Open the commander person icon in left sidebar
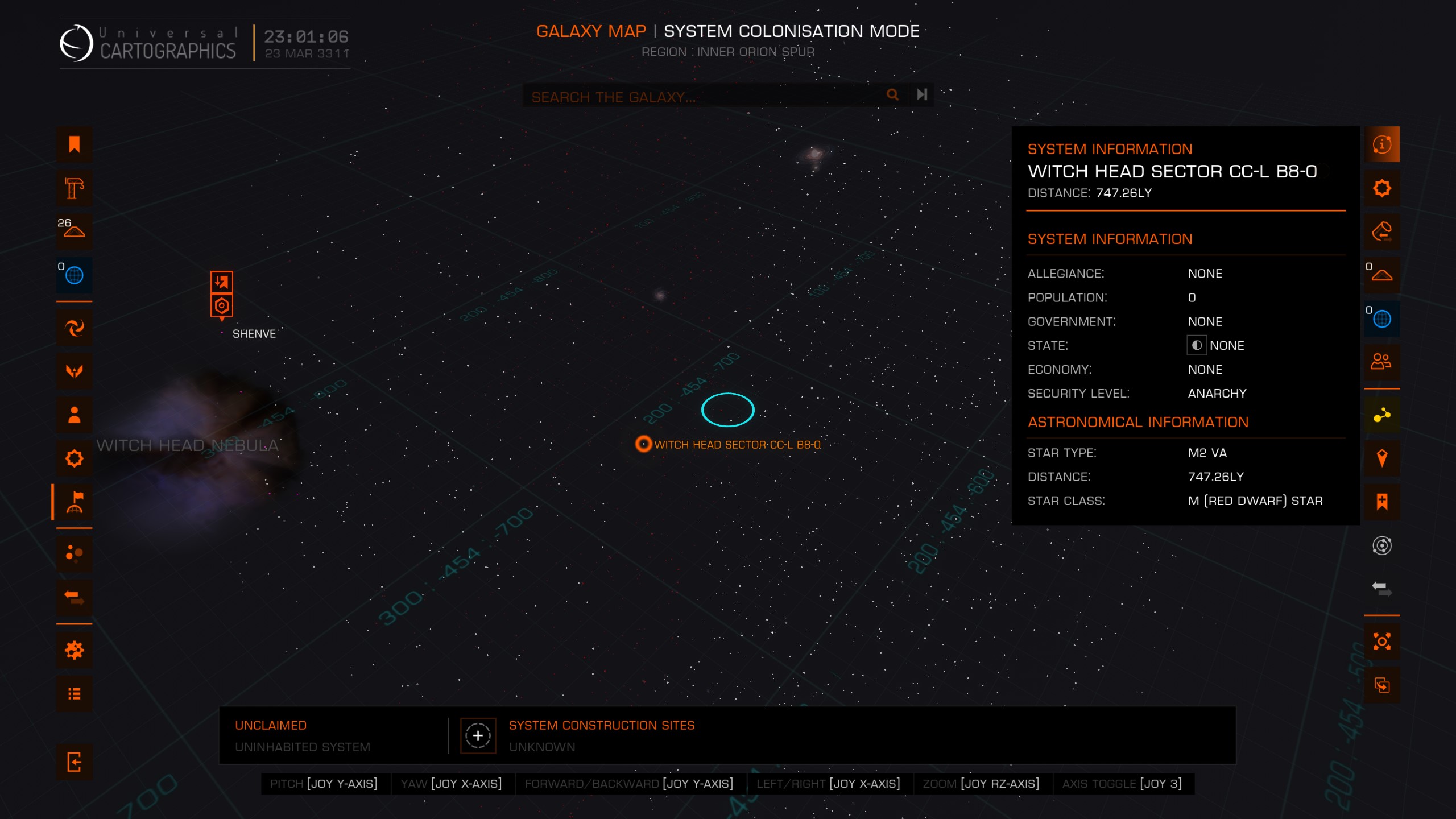The height and width of the screenshot is (819, 1456). pos(74,415)
